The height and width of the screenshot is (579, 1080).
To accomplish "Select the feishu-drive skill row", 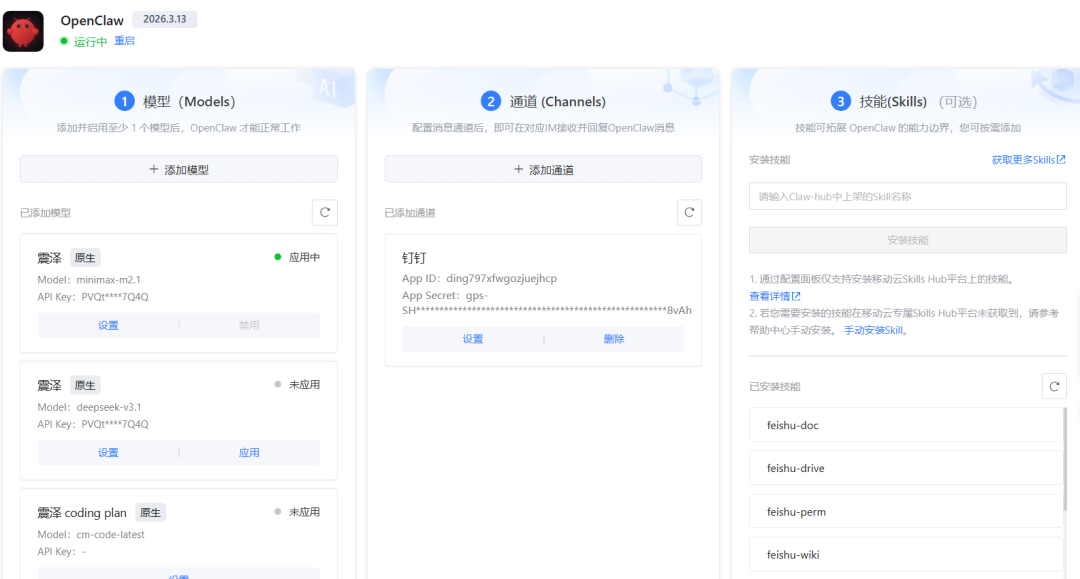I will [x=906, y=468].
